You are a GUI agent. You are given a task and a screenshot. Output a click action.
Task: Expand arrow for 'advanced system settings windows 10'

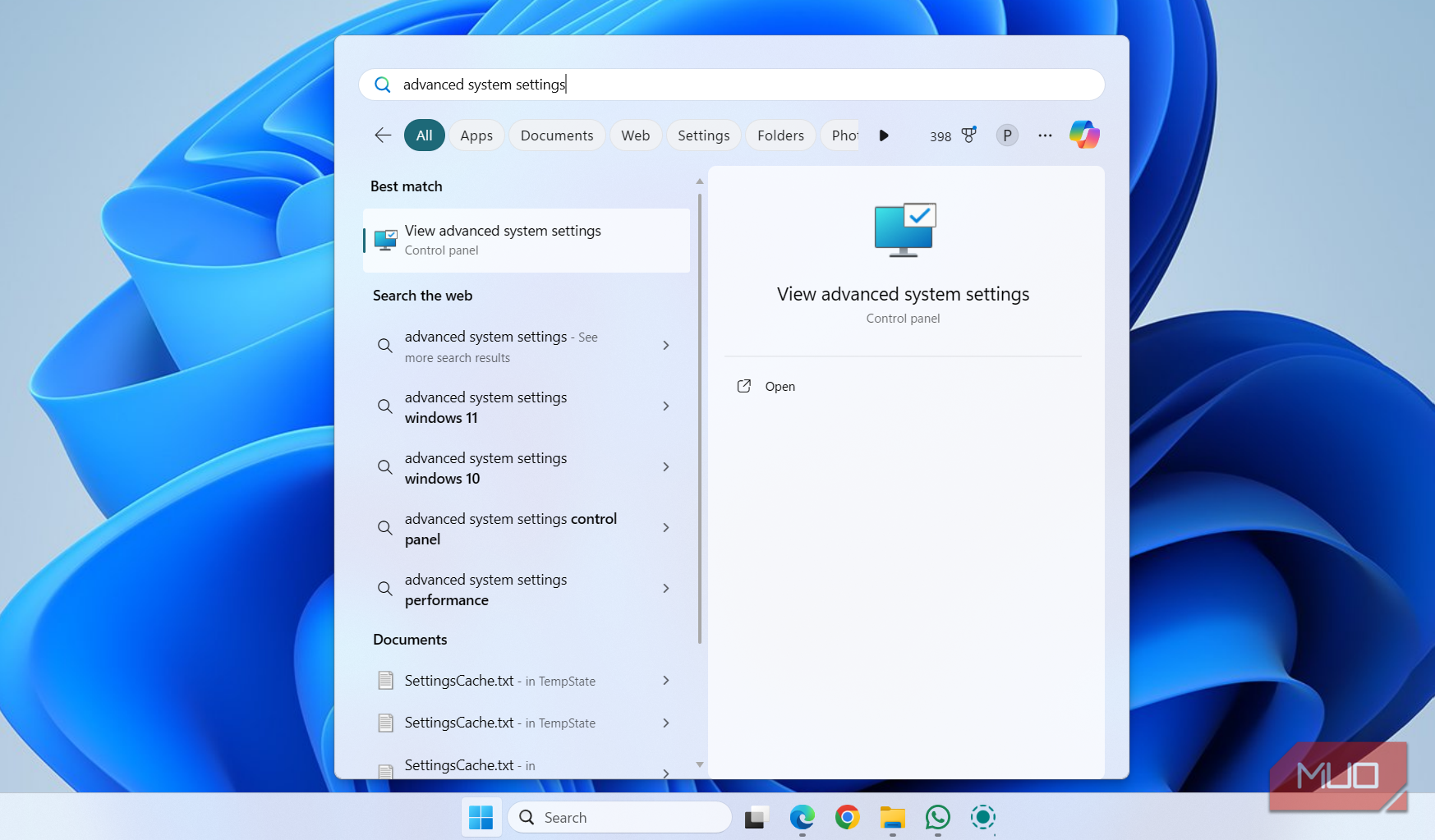click(x=666, y=467)
